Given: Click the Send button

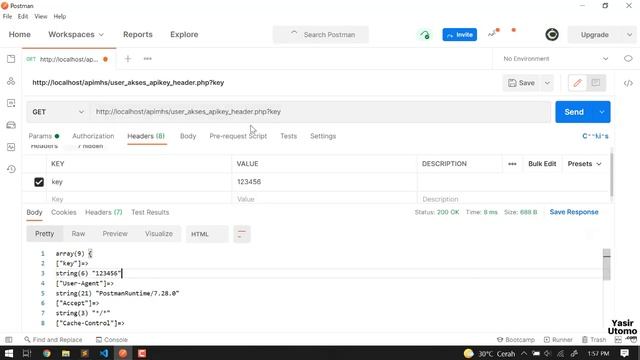Looking at the screenshot, I should click(574, 112).
